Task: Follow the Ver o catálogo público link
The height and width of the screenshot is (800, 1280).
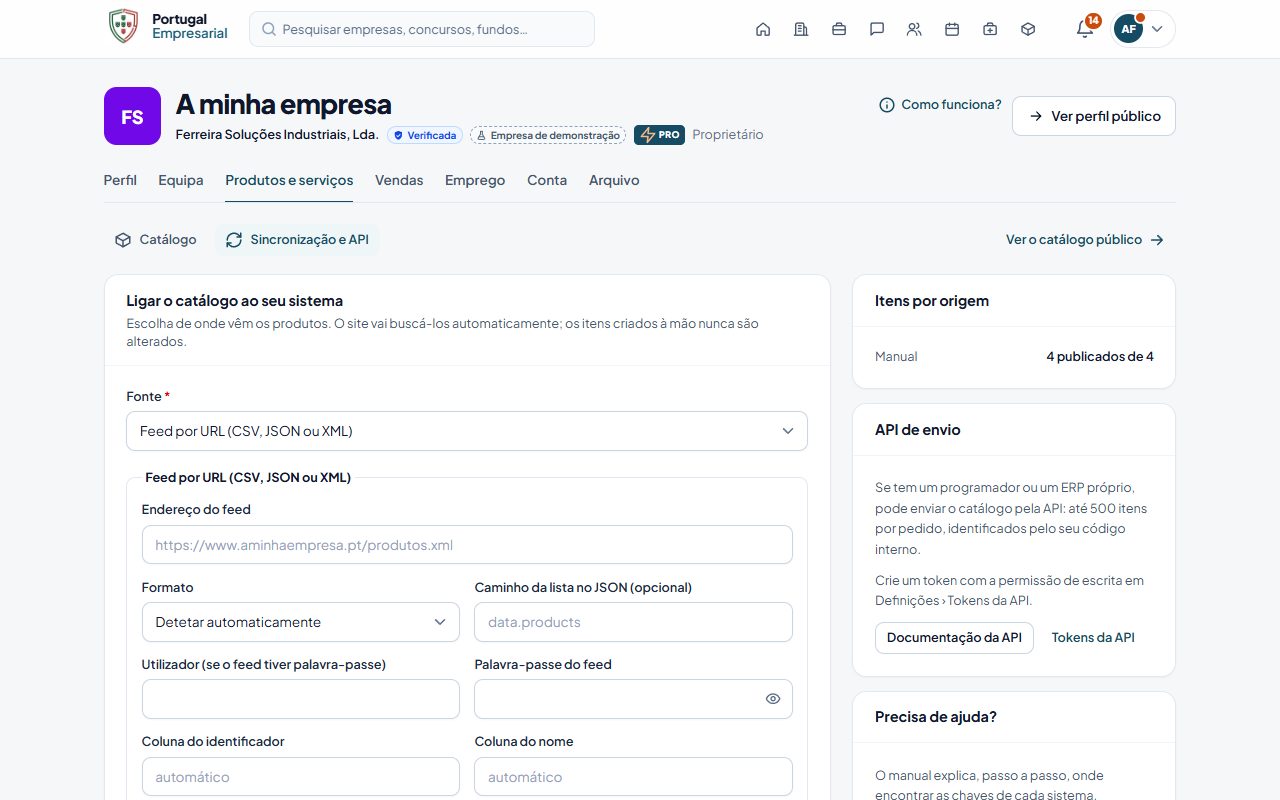Action: coord(1085,240)
